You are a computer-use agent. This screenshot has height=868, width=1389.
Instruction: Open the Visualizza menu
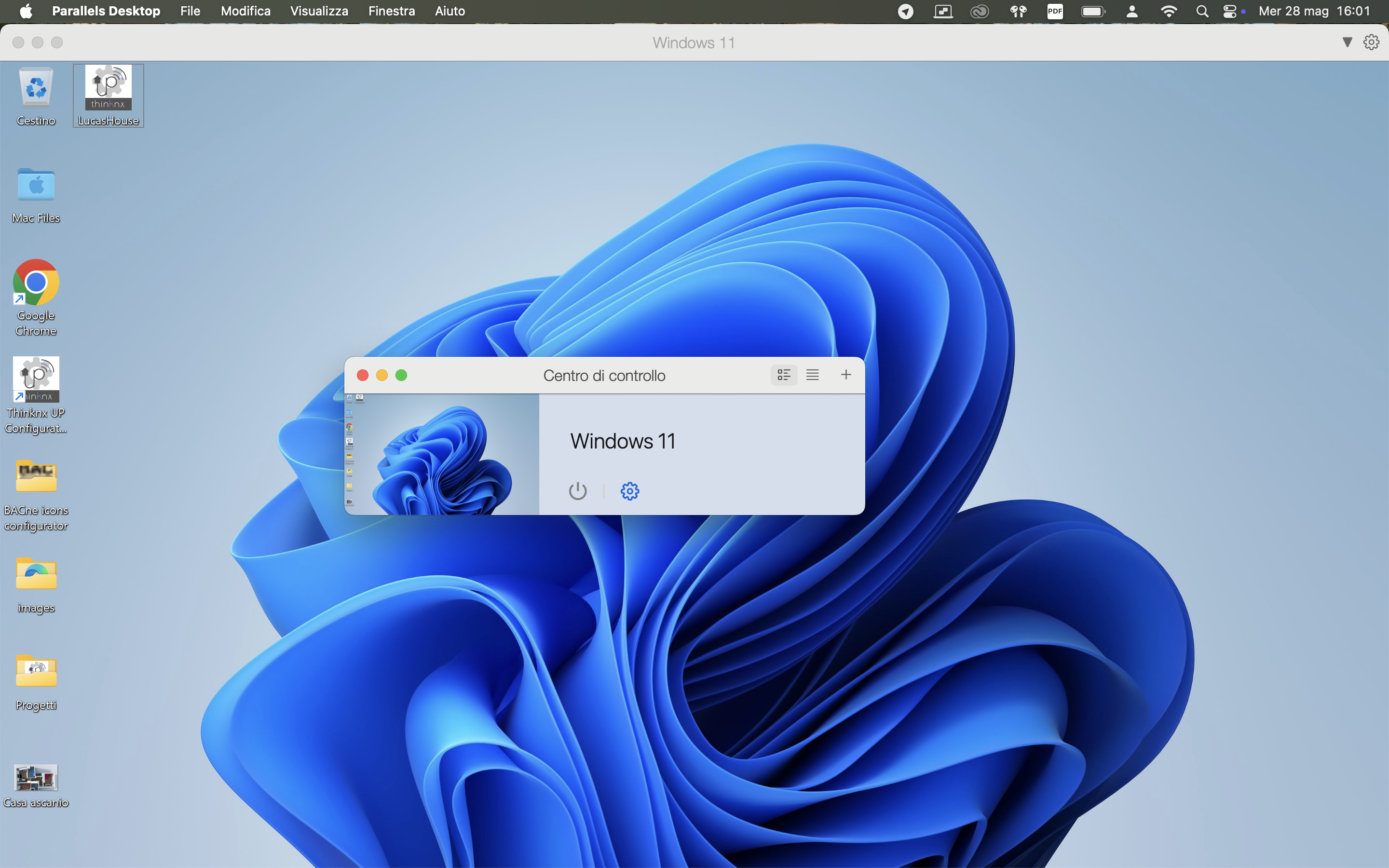tap(318, 11)
